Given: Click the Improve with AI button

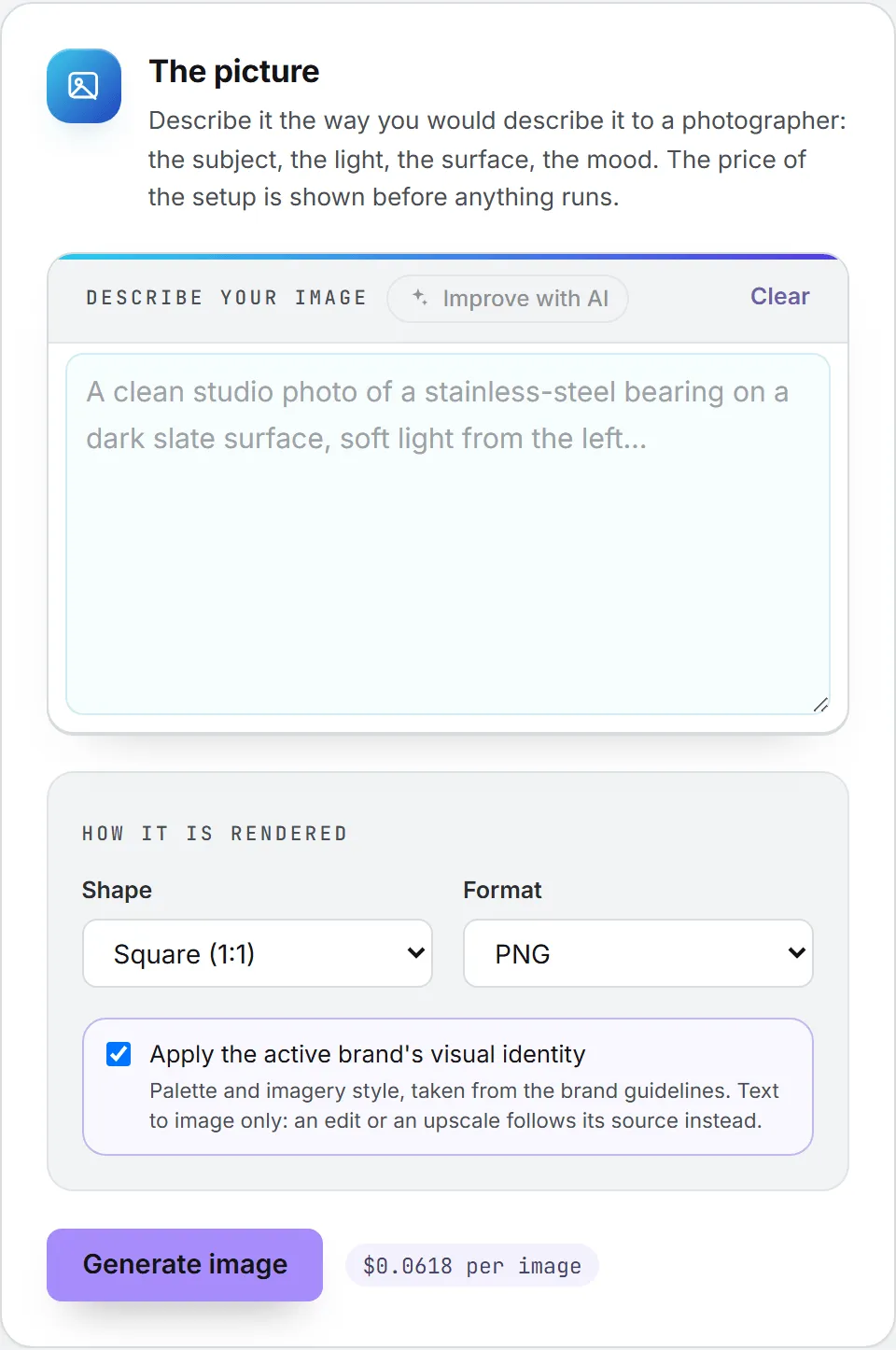Looking at the screenshot, I should point(508,299).
